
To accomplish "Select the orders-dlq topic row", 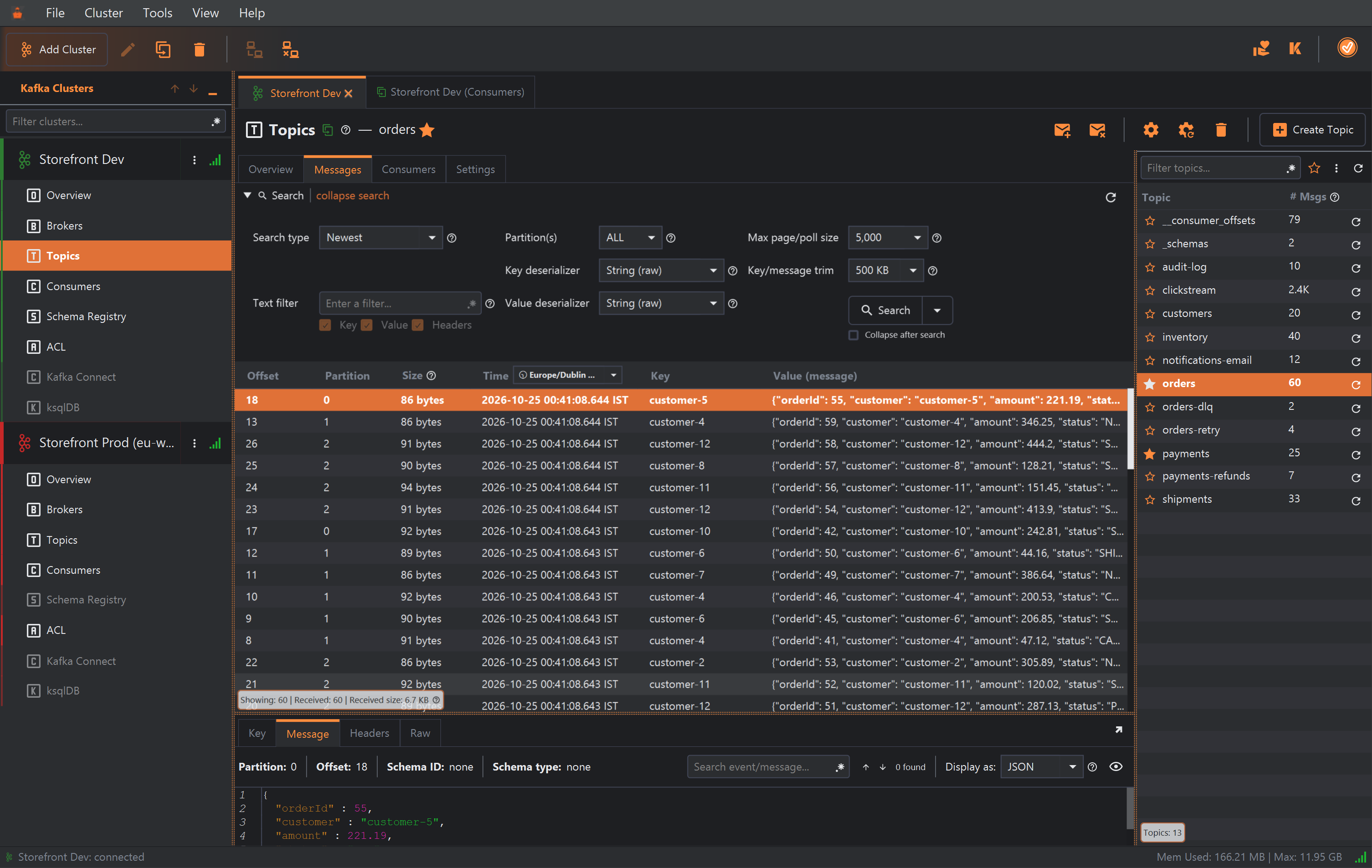I will (1254, 407).
